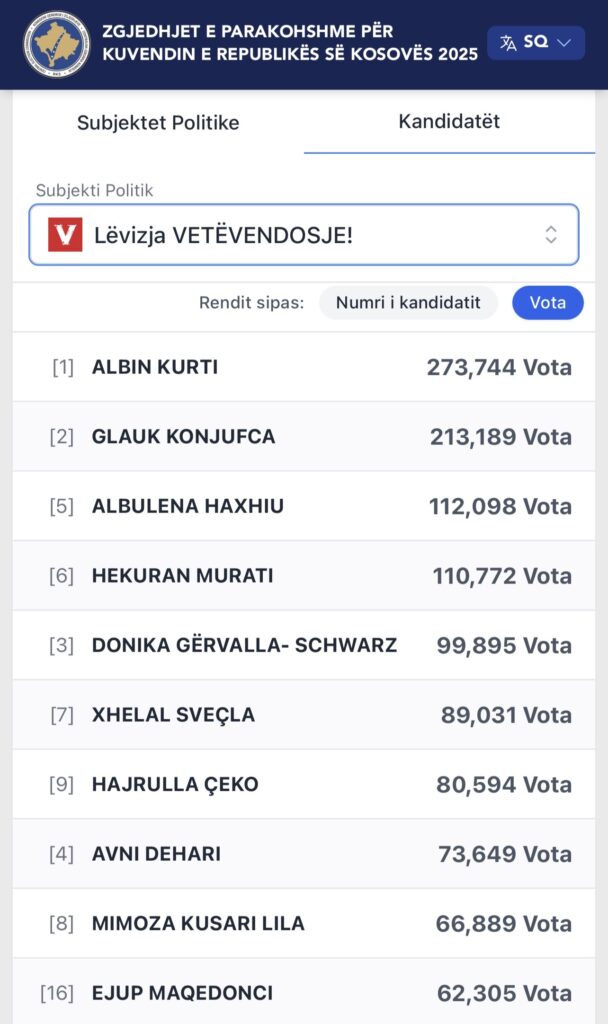Screen dimensions: 608x1024
Task: Sort candidates by Vota
Action: 547,303
